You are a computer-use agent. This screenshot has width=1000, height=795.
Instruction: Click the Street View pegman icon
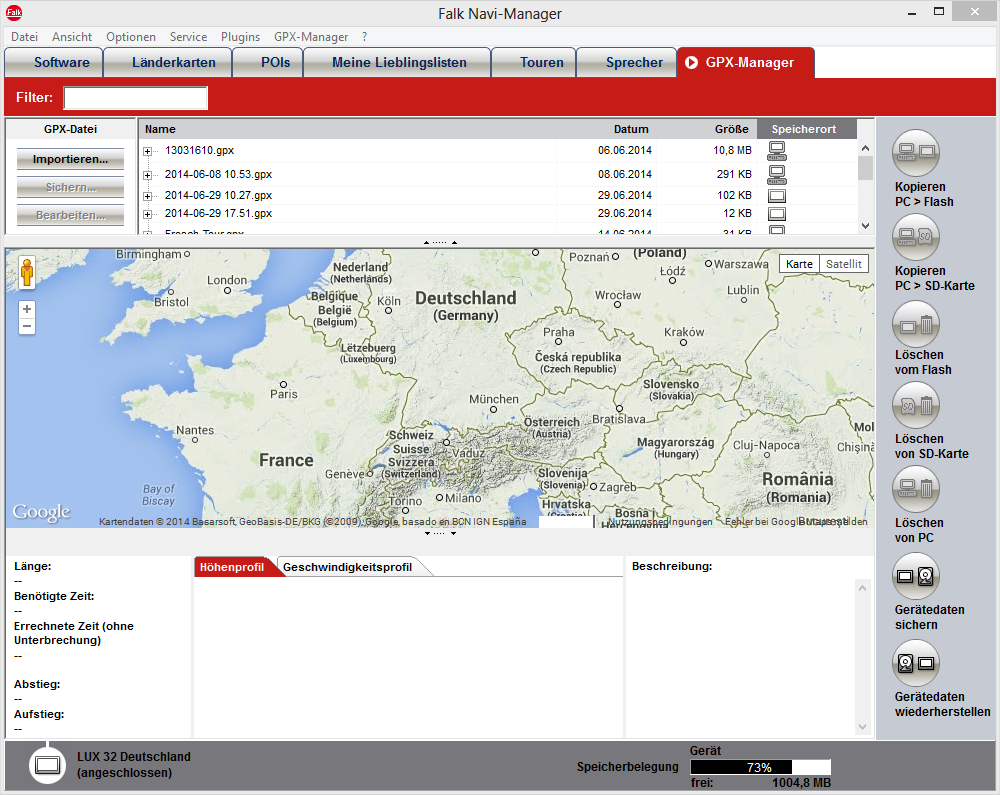tap(27, 272)
